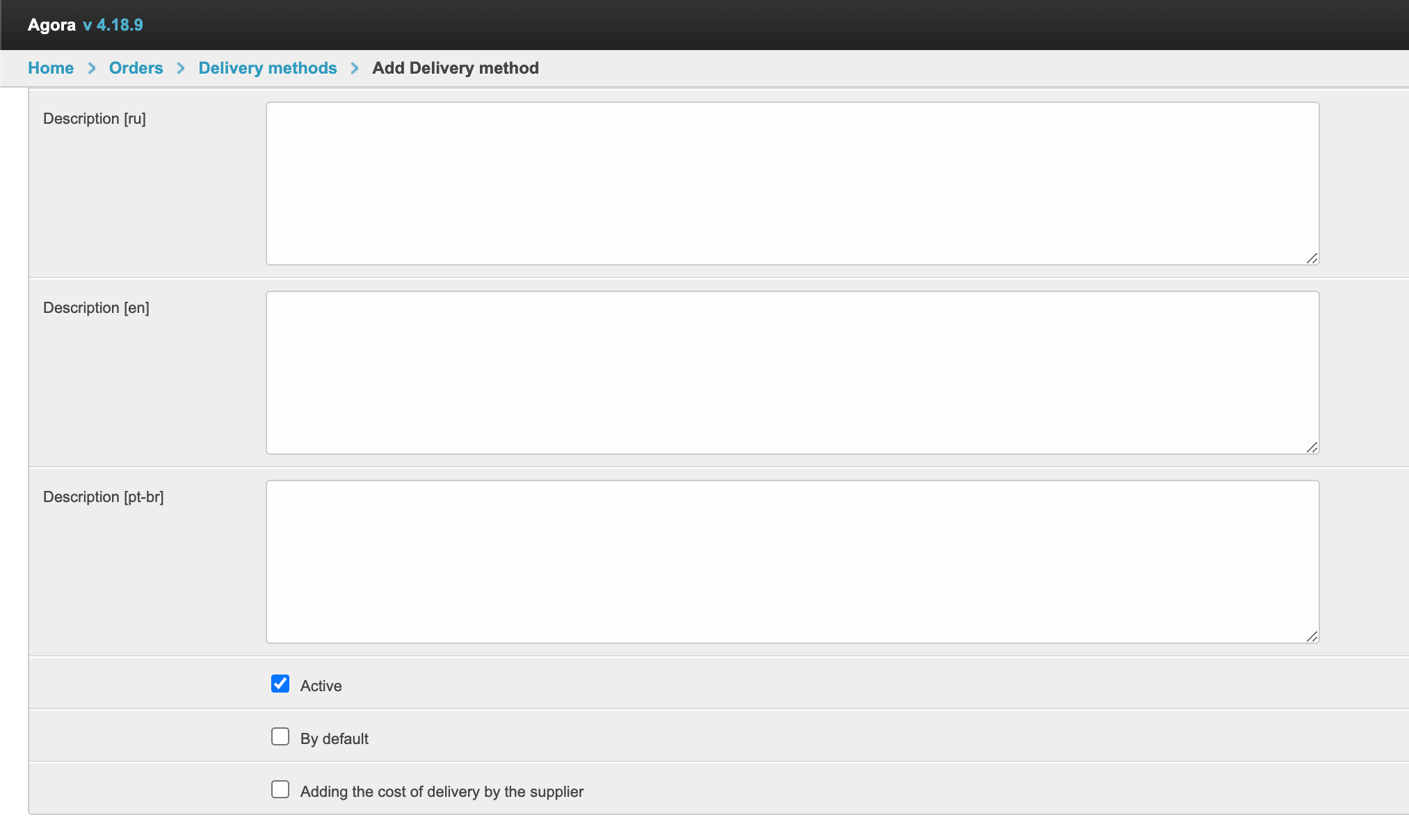This screenshot has height=840, width=1409.
Task: Click resize grip on Description [en] box
Action: pos(1312,447)
